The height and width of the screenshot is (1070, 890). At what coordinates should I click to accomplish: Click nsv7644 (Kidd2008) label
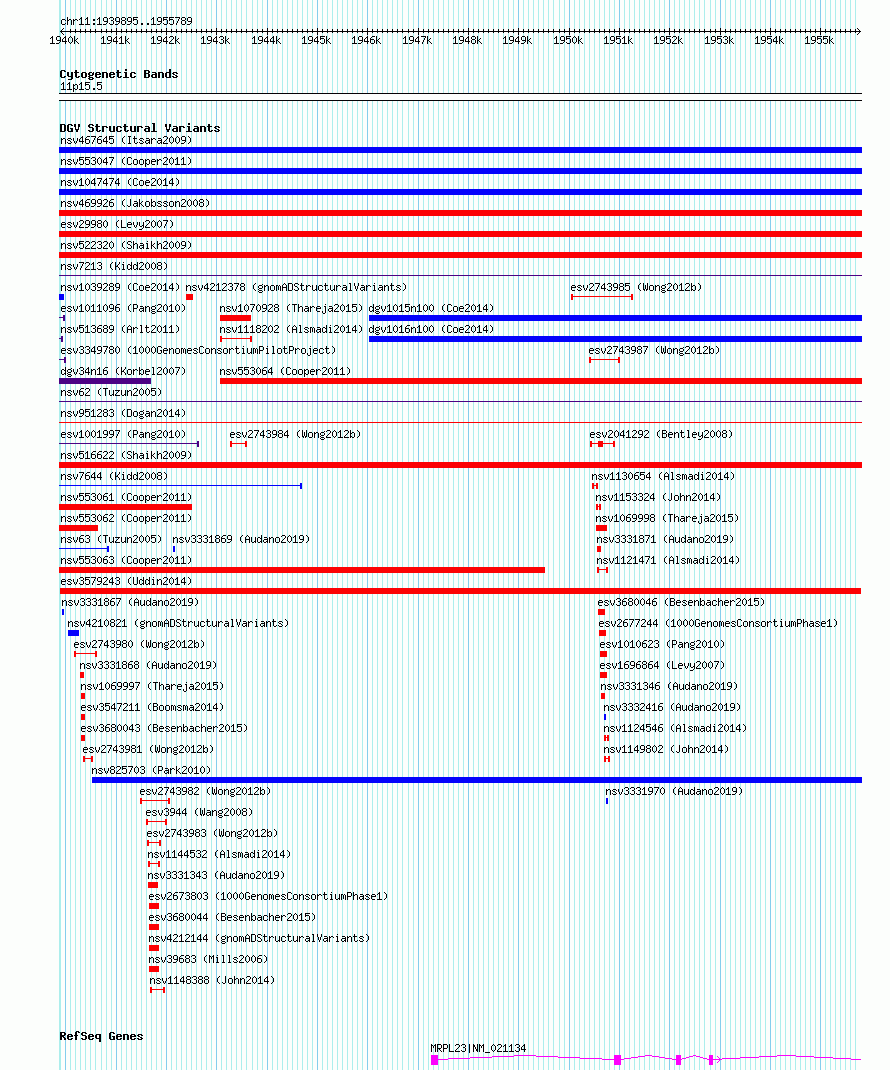tap(113, 476)
